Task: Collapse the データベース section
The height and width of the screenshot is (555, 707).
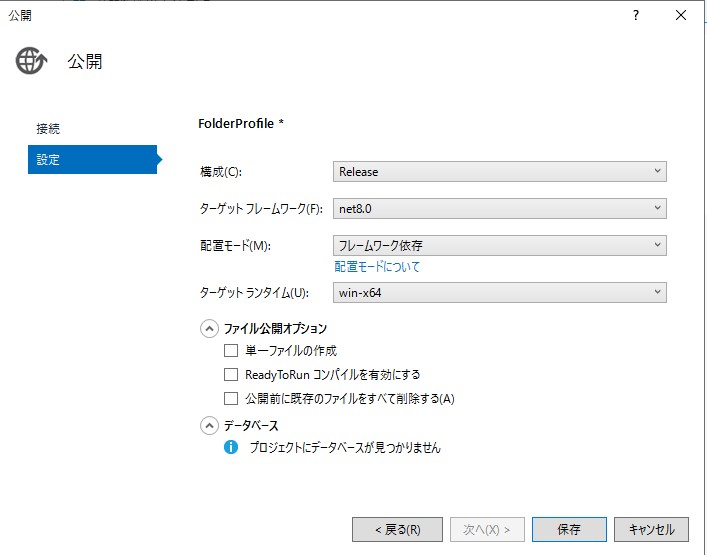Action: point(209,426)
